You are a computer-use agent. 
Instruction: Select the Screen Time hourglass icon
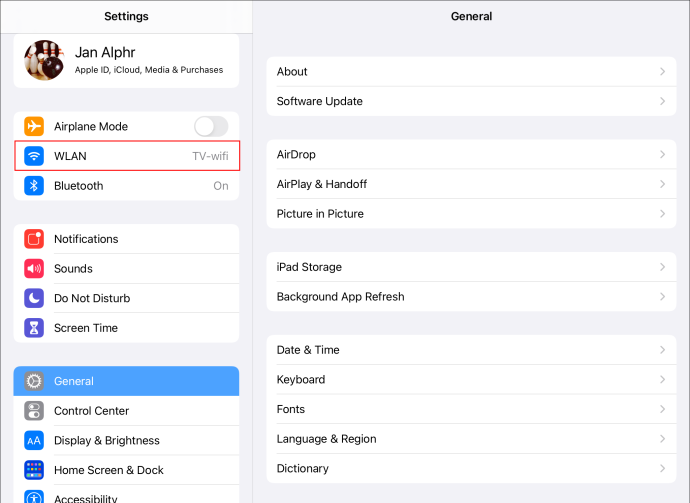(x=34, y=328)
